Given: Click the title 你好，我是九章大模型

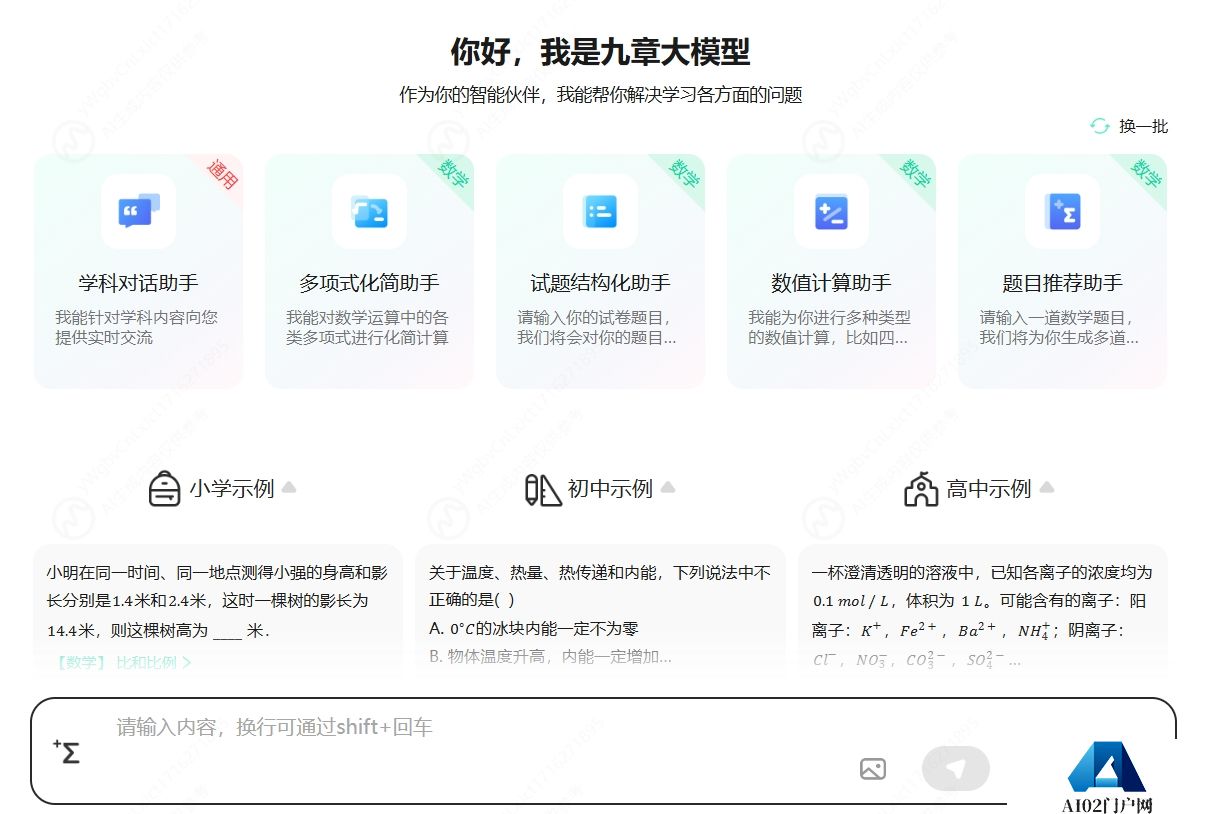Looking at the screenshot, I should point(600,51).
